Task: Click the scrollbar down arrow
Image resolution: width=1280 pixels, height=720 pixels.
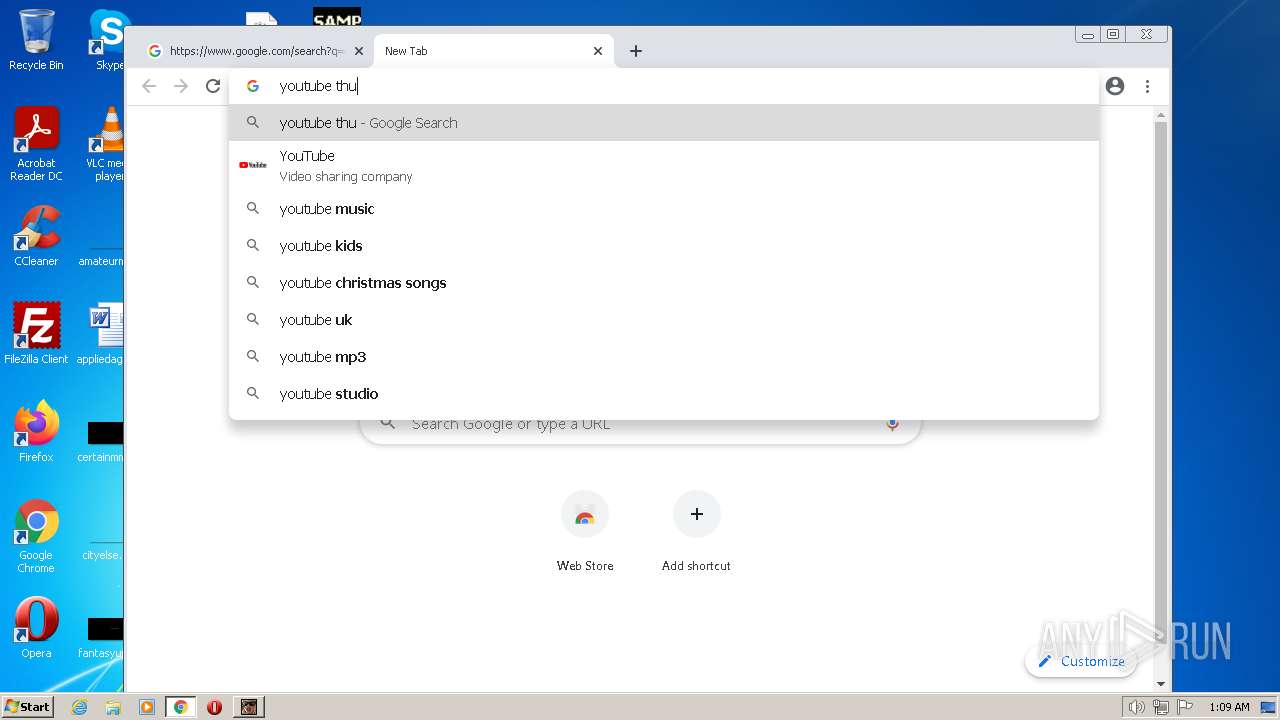Action: (1160, 684)
